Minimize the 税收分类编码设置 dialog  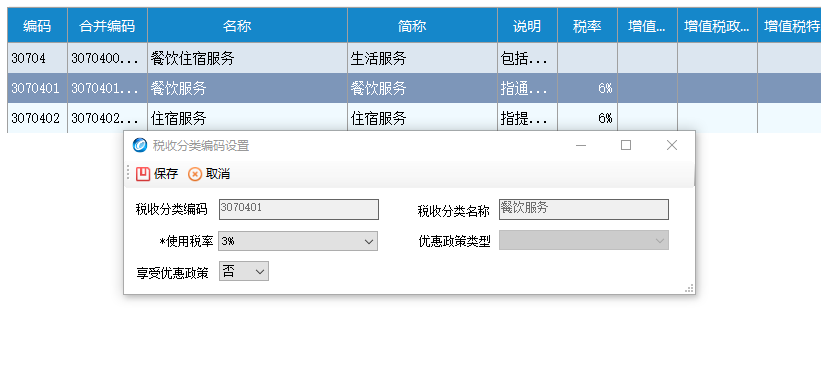[x=581, y=145]
